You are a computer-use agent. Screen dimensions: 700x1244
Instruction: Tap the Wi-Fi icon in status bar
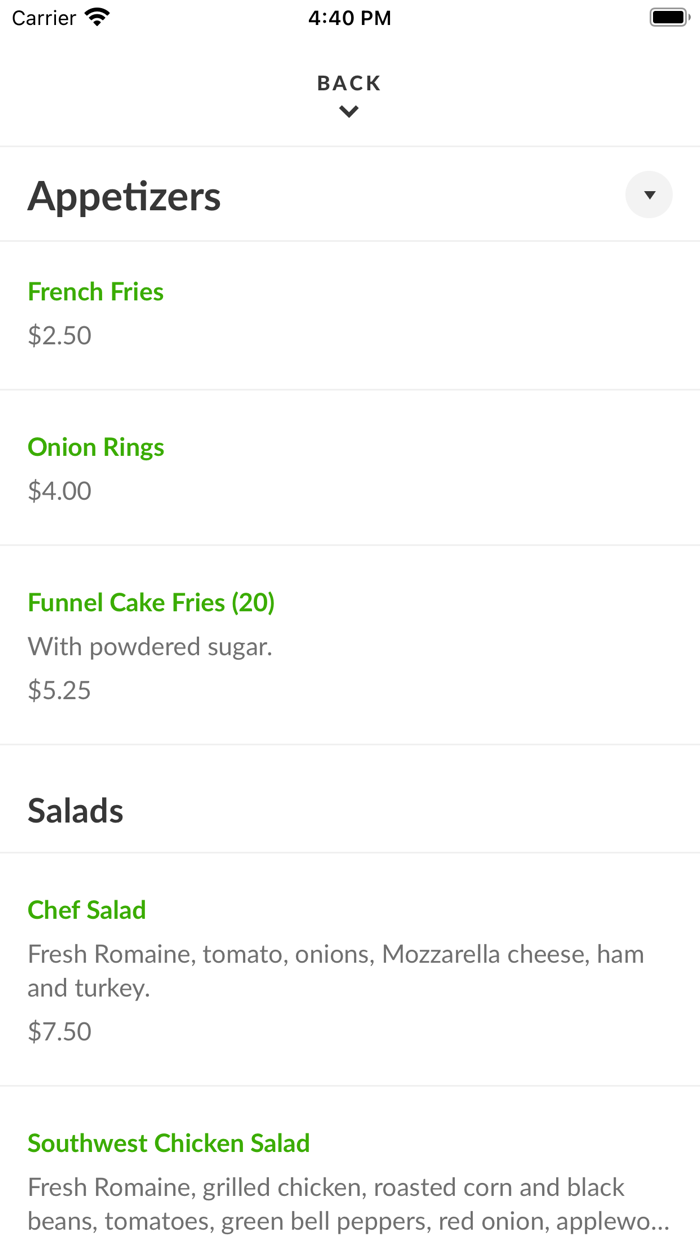pyautogui.click(x=96, y=17)
